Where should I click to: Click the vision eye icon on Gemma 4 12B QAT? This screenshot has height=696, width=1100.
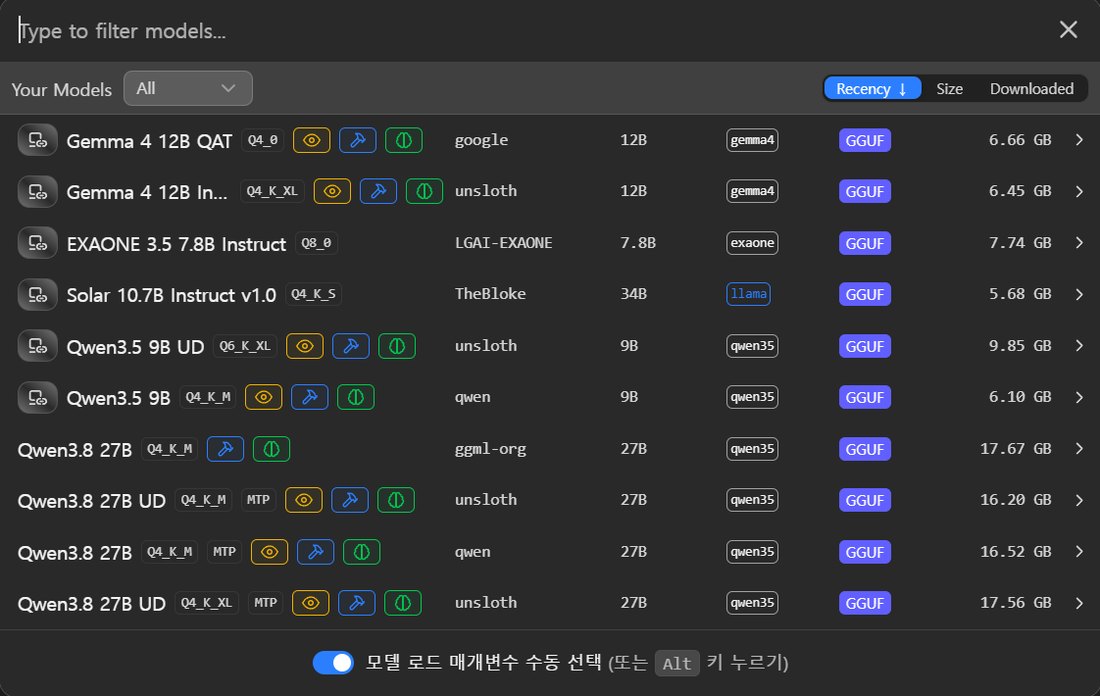point(311,140)
